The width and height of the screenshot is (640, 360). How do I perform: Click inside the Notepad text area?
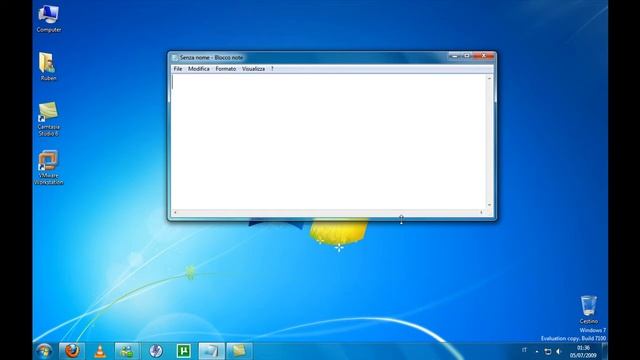point(329,142)
